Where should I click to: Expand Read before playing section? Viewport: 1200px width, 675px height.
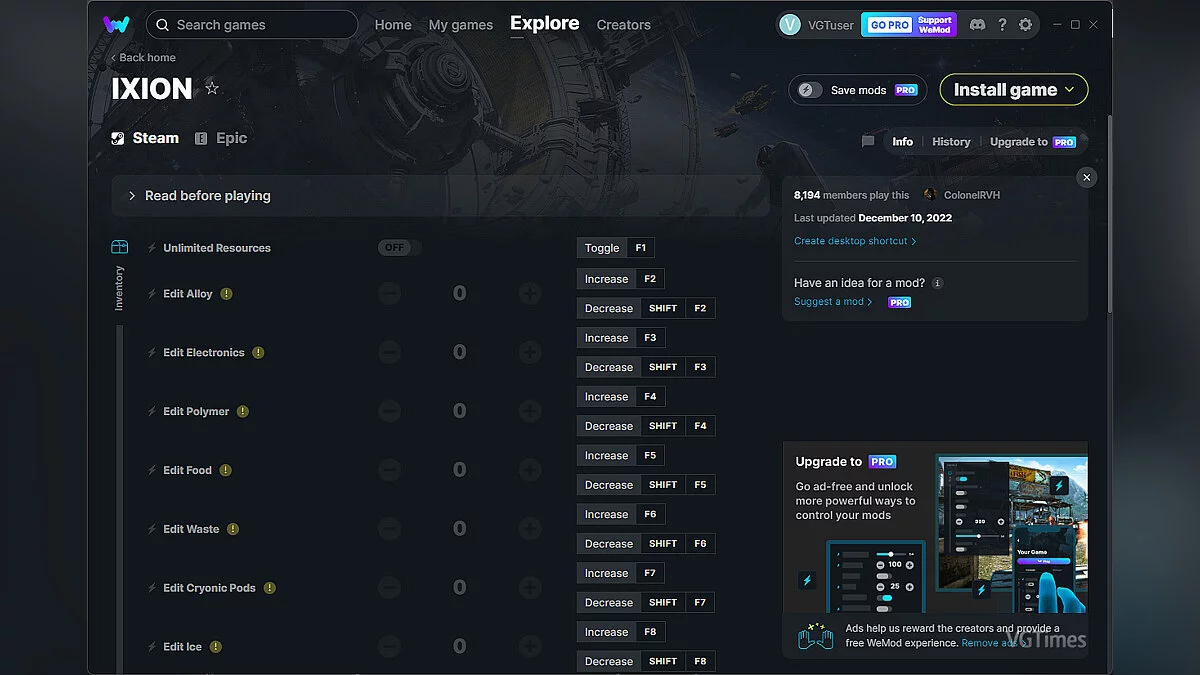point(441,196)
